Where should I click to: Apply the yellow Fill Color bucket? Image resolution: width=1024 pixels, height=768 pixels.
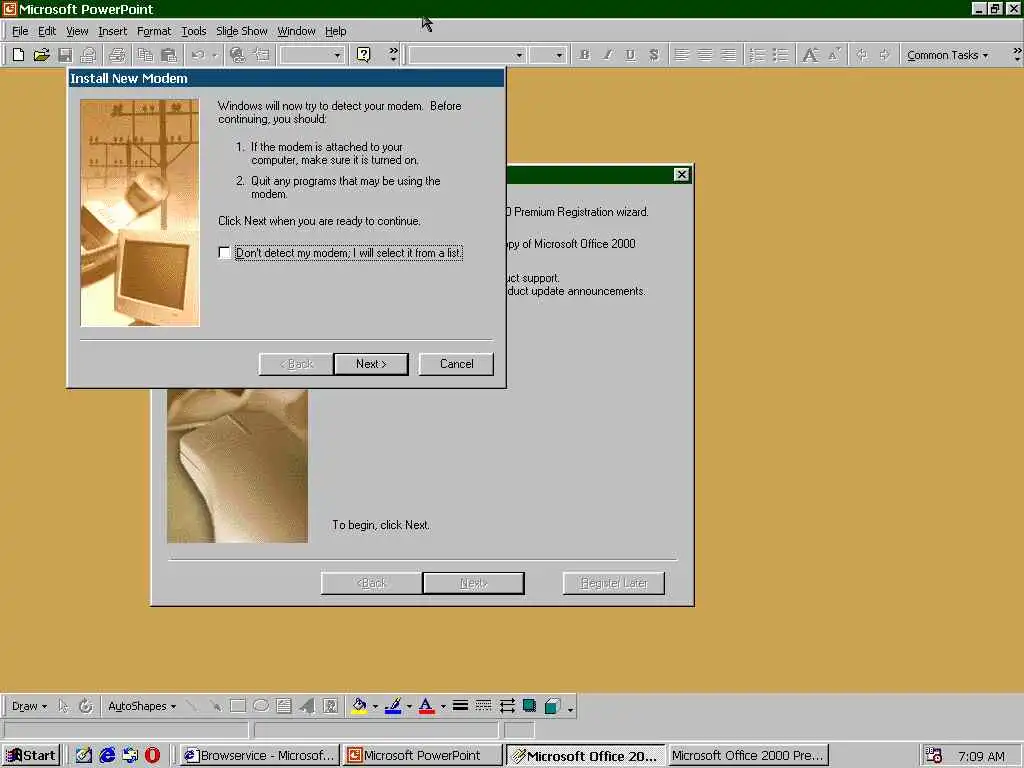pos(359,706)
